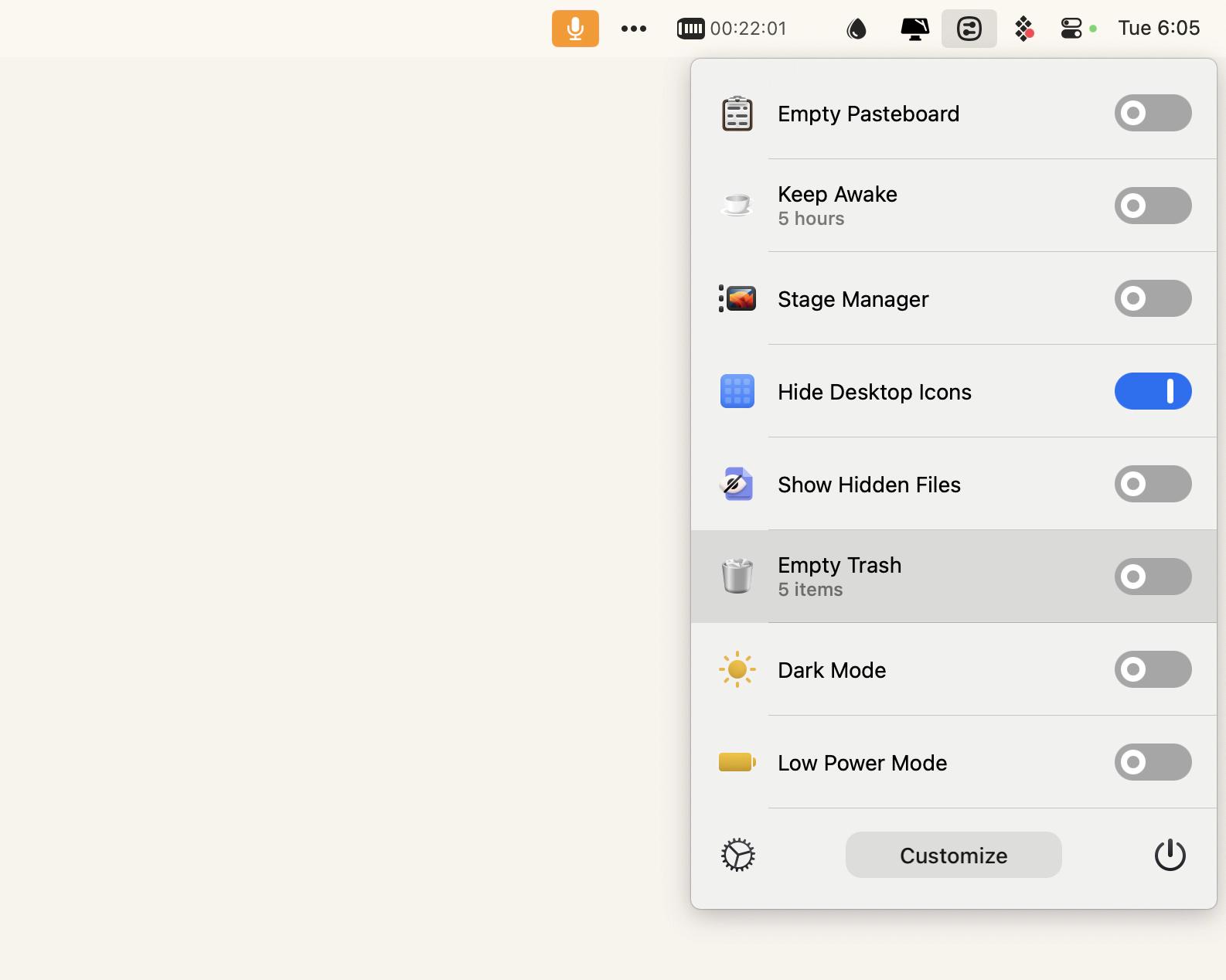
Task: Click the Stage Manager label
Action: click(x=853, y=299)
